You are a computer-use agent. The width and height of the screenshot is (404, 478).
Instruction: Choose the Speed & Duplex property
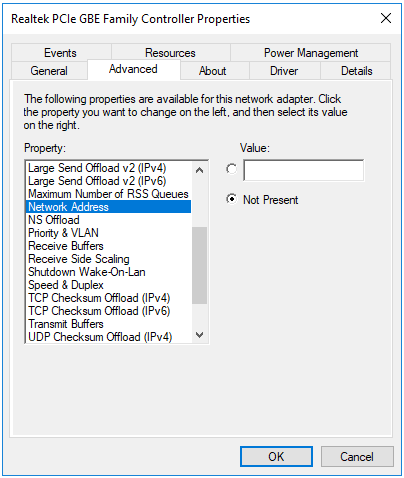click(x=108, y=285)
